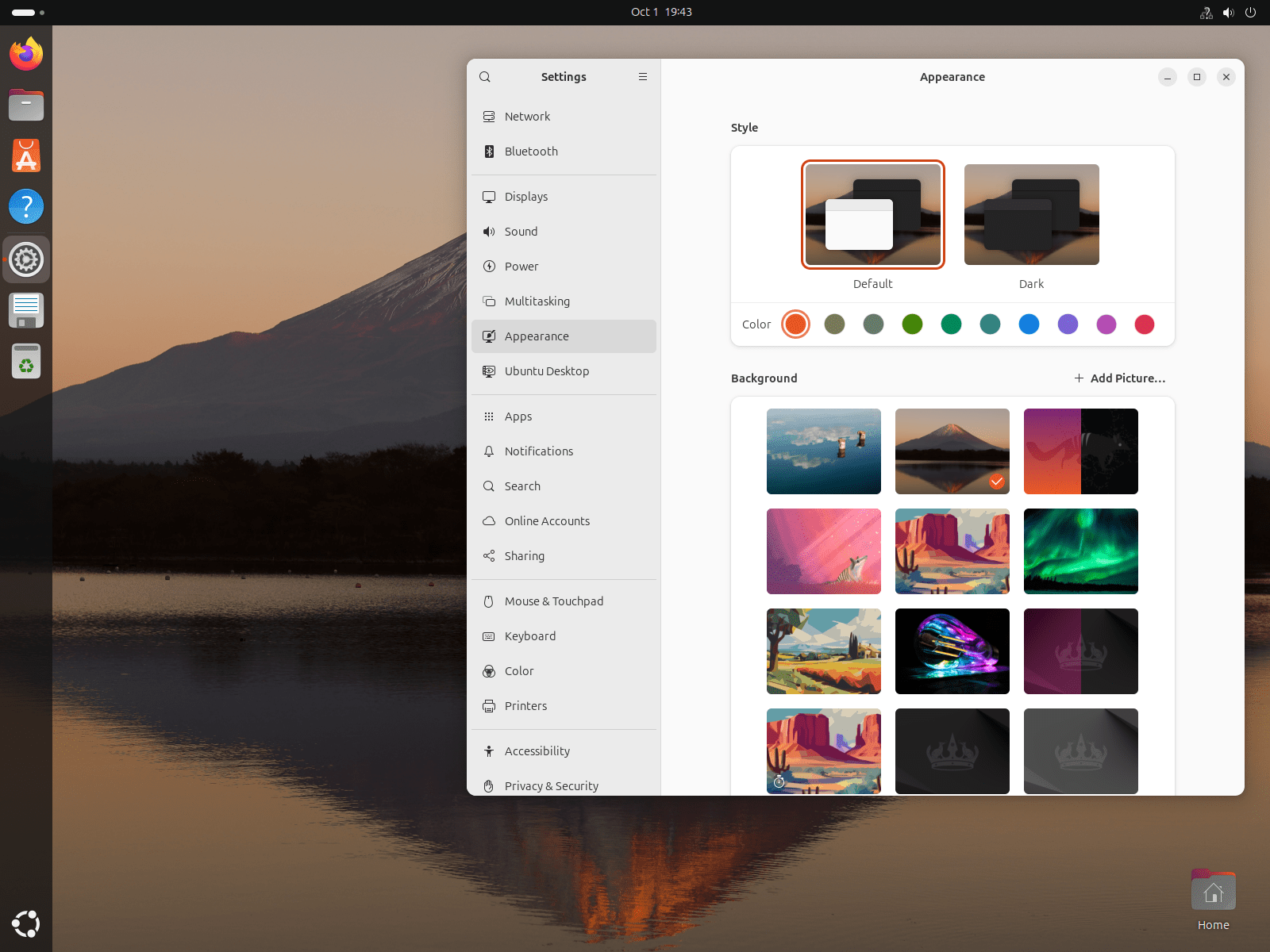Select the Dark style option
This screenshot has width=1270, height=952.
click(x=1031, y=215)
